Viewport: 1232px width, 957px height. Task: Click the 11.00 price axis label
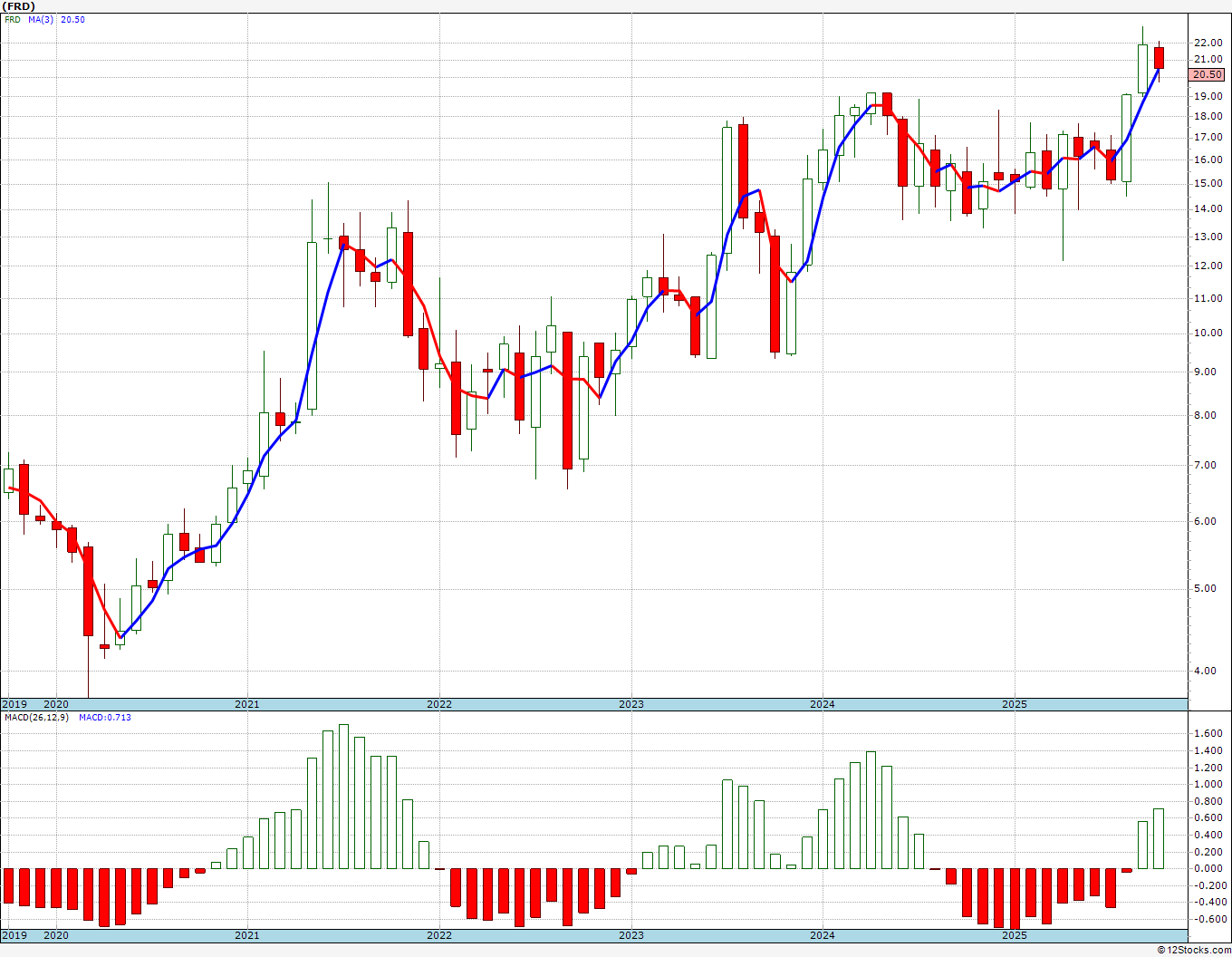pyautogui.click(x=1208, y=298)
